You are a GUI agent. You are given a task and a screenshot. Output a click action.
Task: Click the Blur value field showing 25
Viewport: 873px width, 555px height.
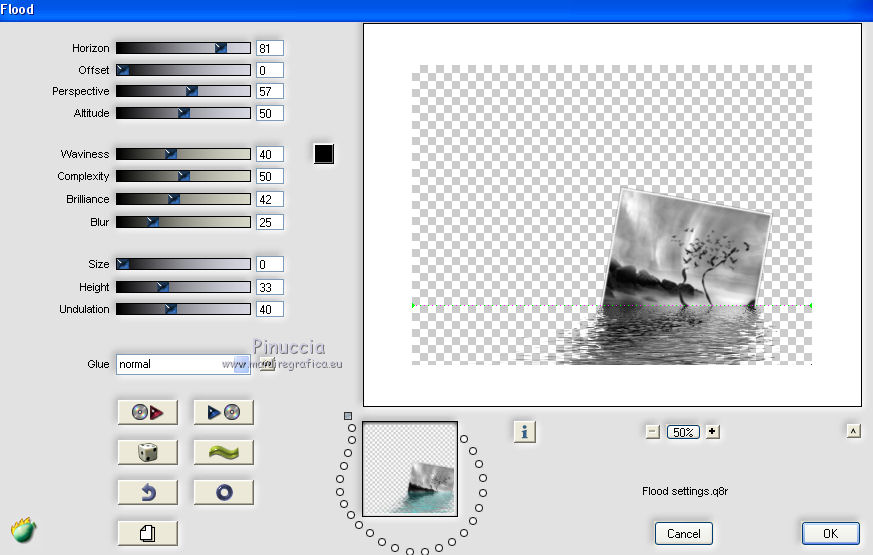(270, 222)
